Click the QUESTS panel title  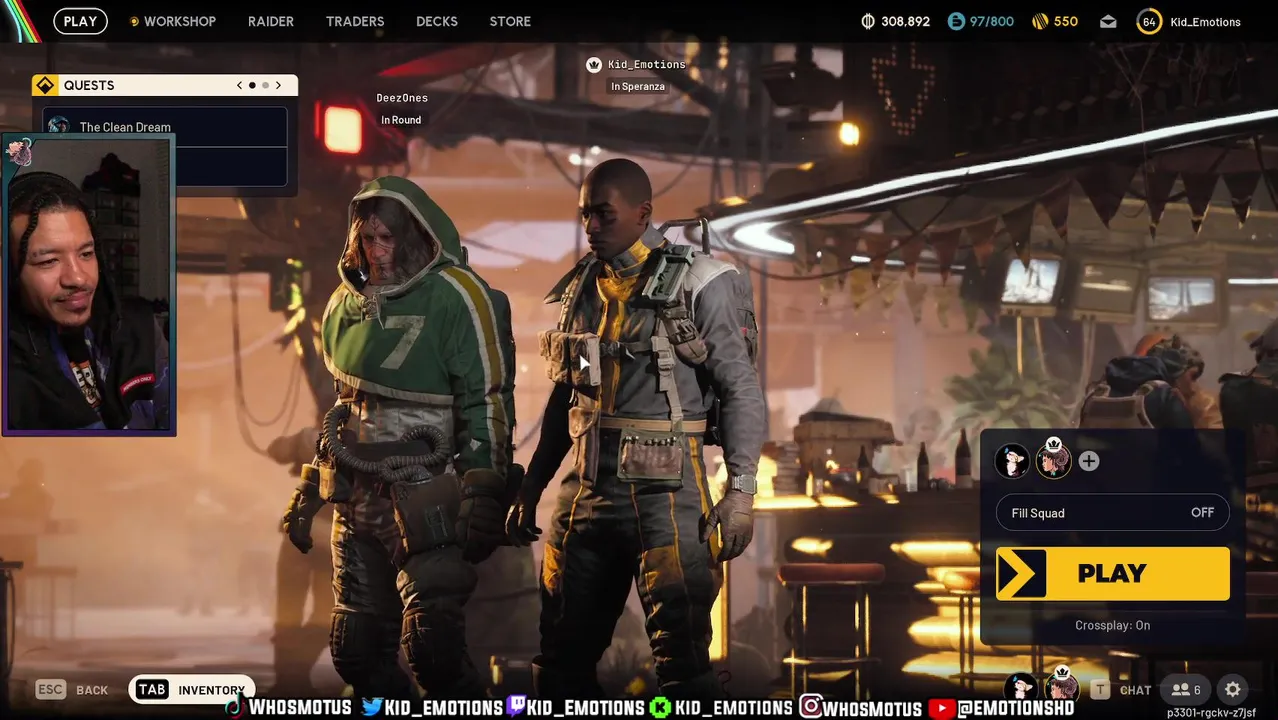tap(89, 85)
